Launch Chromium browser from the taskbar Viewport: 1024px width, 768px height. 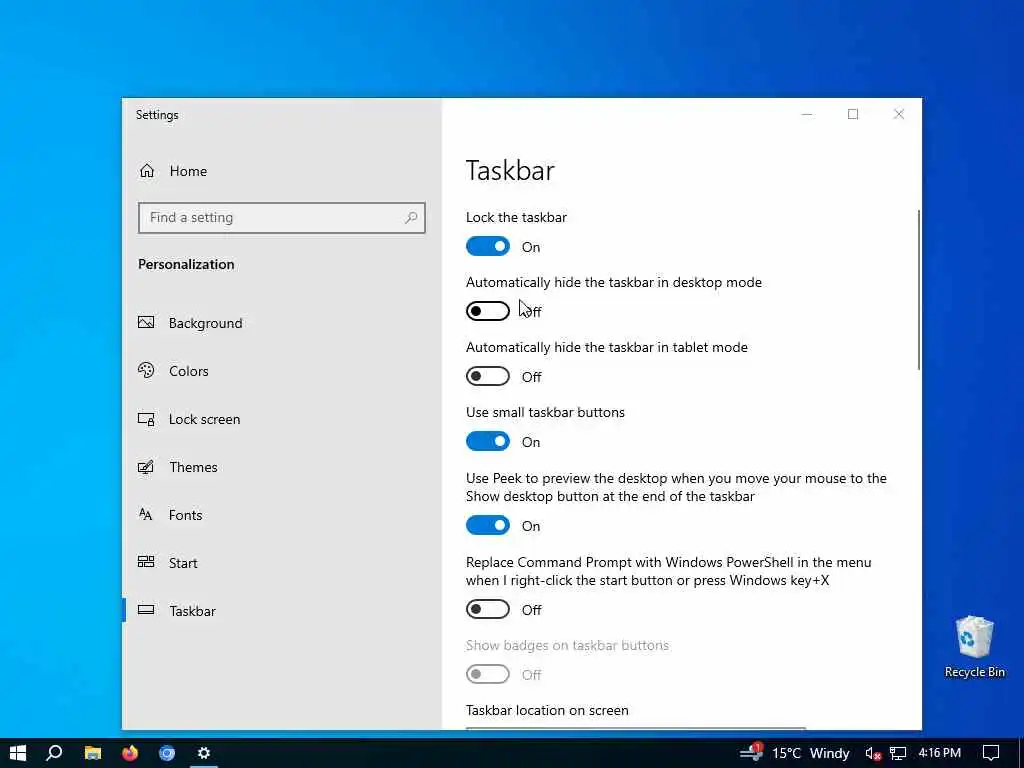coord(167,753)
